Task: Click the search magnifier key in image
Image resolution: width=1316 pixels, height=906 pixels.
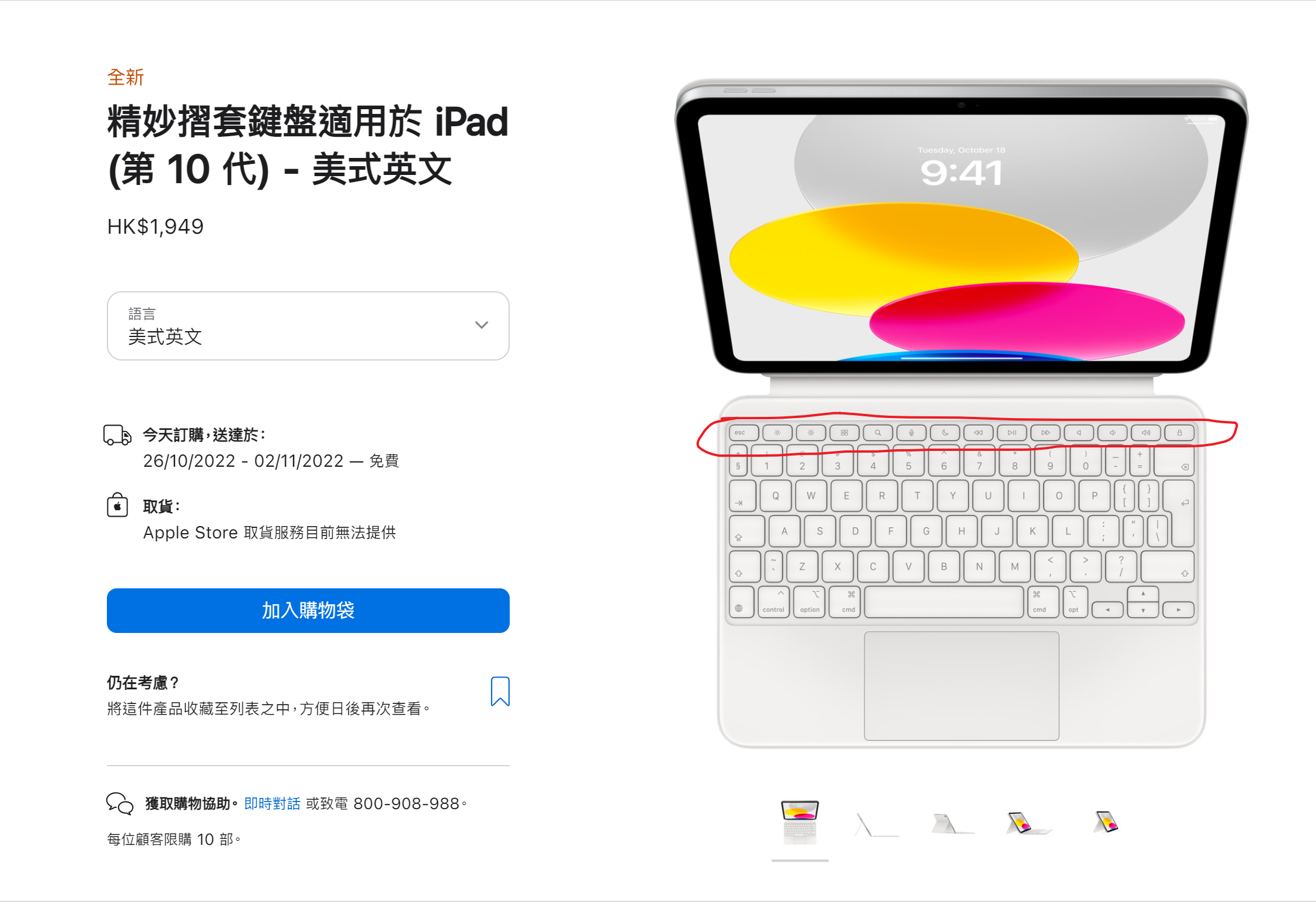Action: [877, 433]
